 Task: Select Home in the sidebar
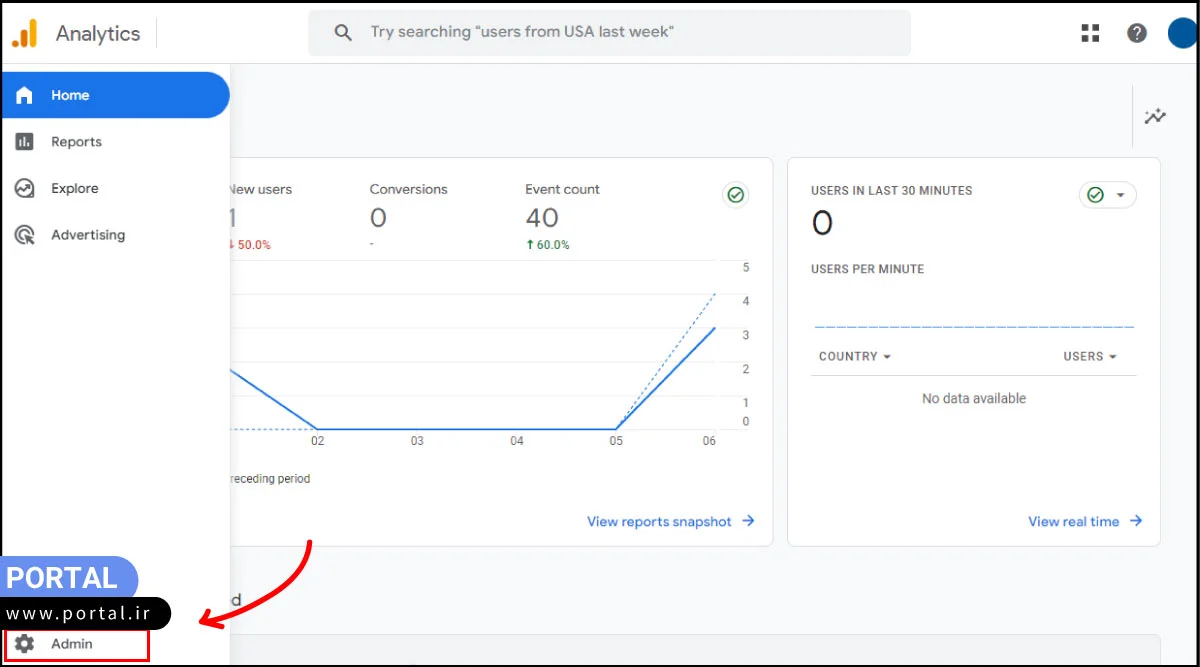(70, 95)
